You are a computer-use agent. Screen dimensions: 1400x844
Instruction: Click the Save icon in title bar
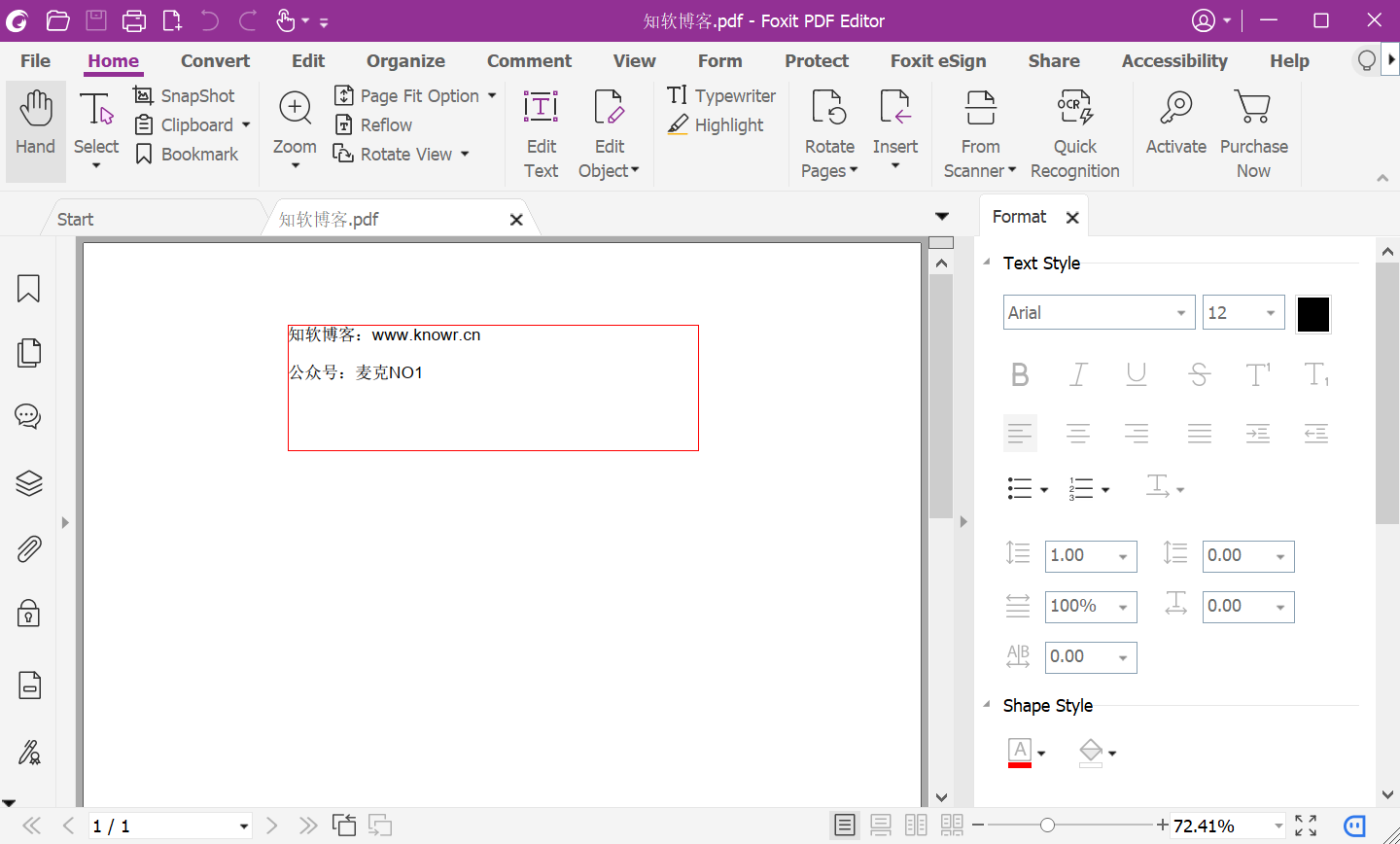point(95,20)
